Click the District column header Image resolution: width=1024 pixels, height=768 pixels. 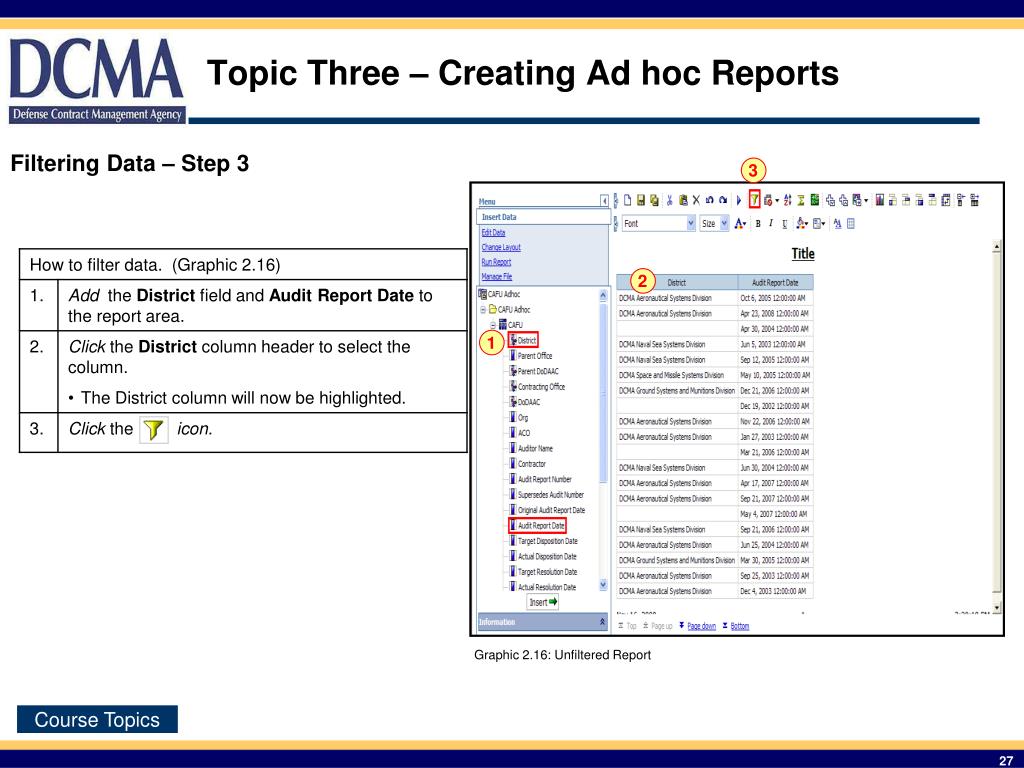click(x=677, y=283)
